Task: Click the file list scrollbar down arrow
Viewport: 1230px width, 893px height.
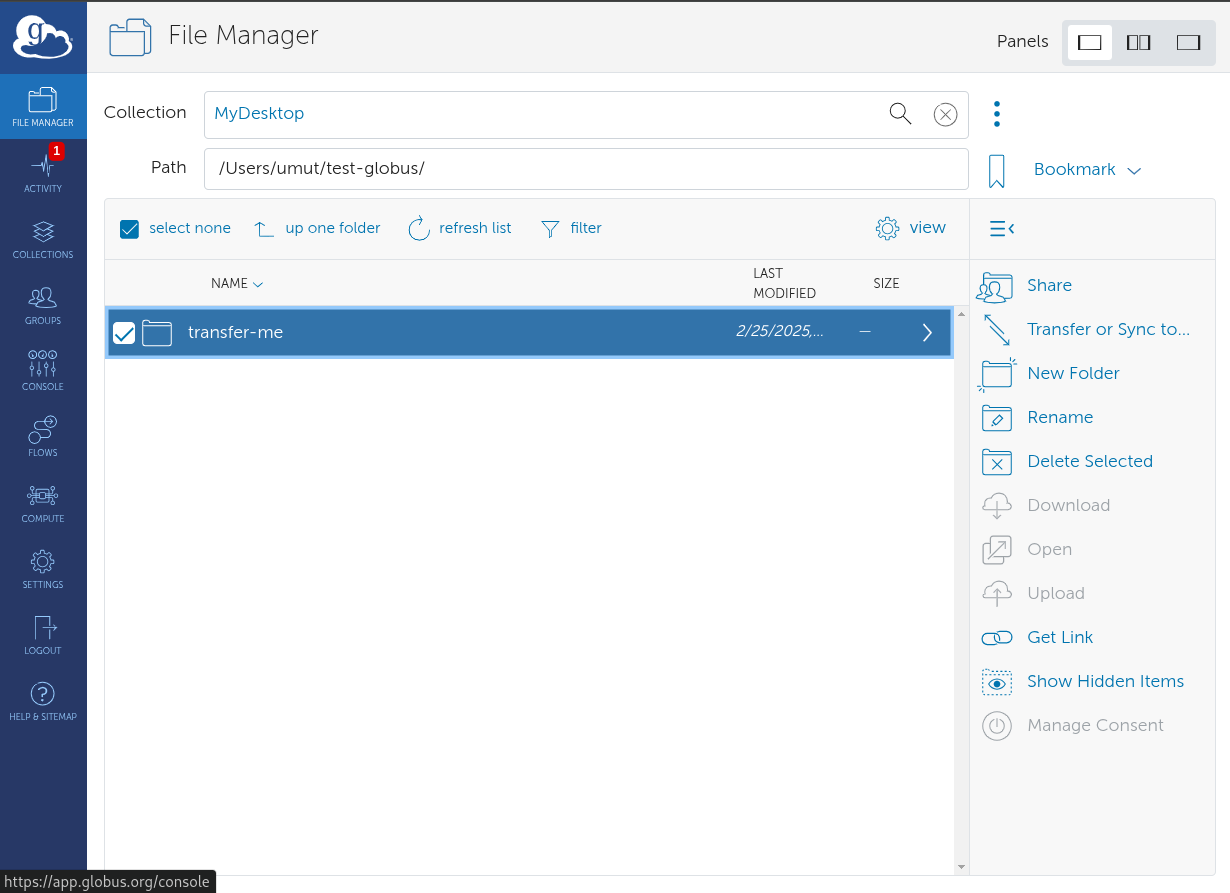Action: (x=961, y=867)
